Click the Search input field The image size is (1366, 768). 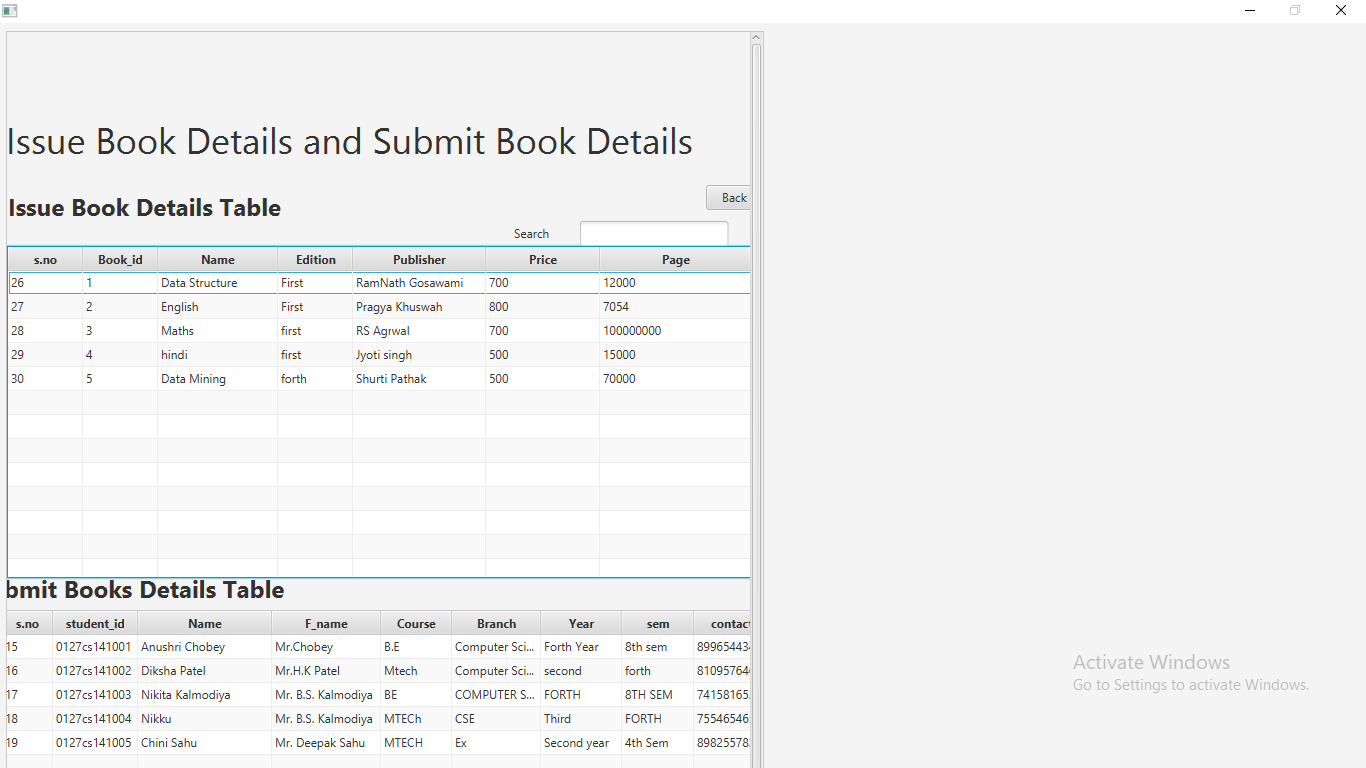pos(654,232)
